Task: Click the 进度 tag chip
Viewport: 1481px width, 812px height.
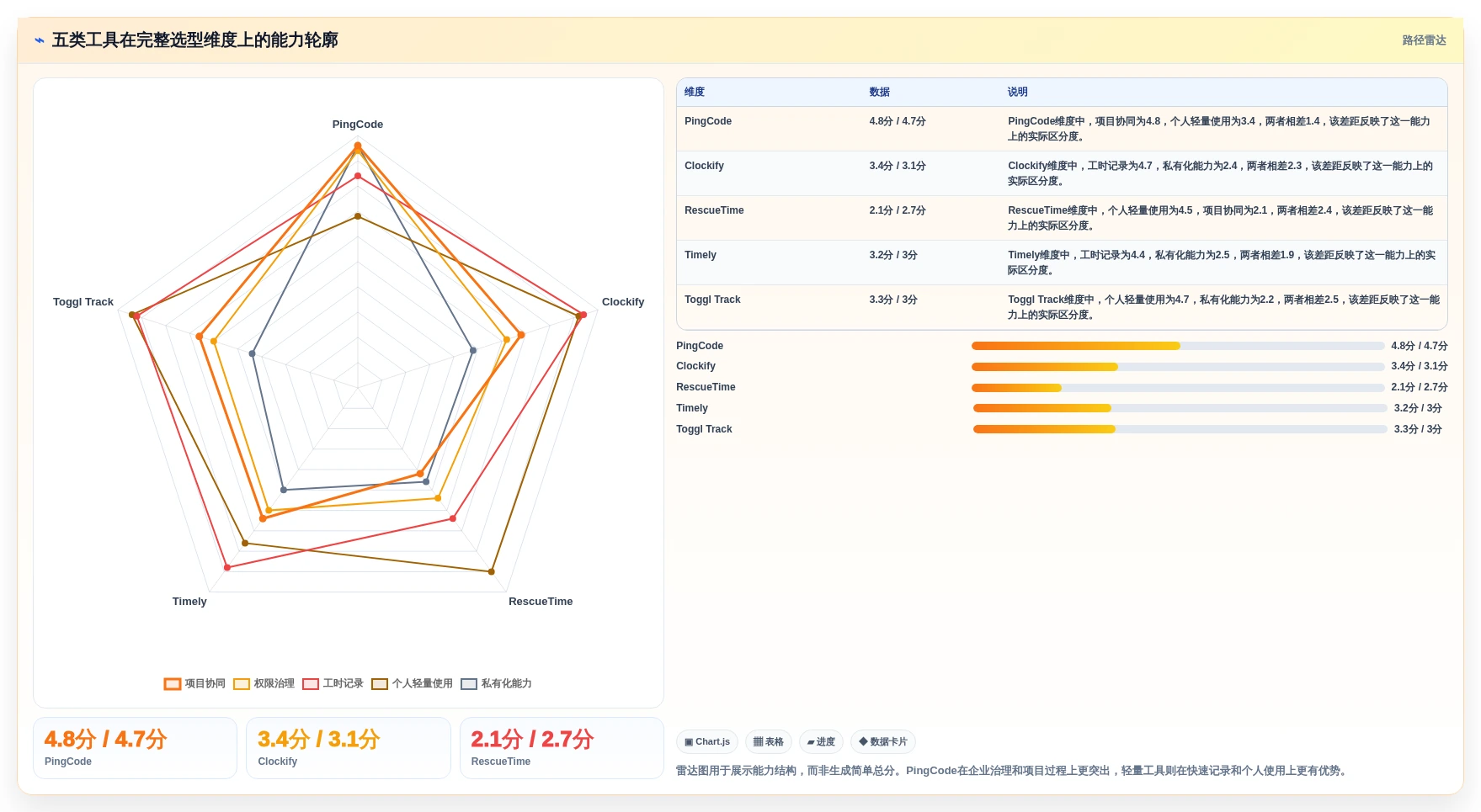Action: (821, 741)
